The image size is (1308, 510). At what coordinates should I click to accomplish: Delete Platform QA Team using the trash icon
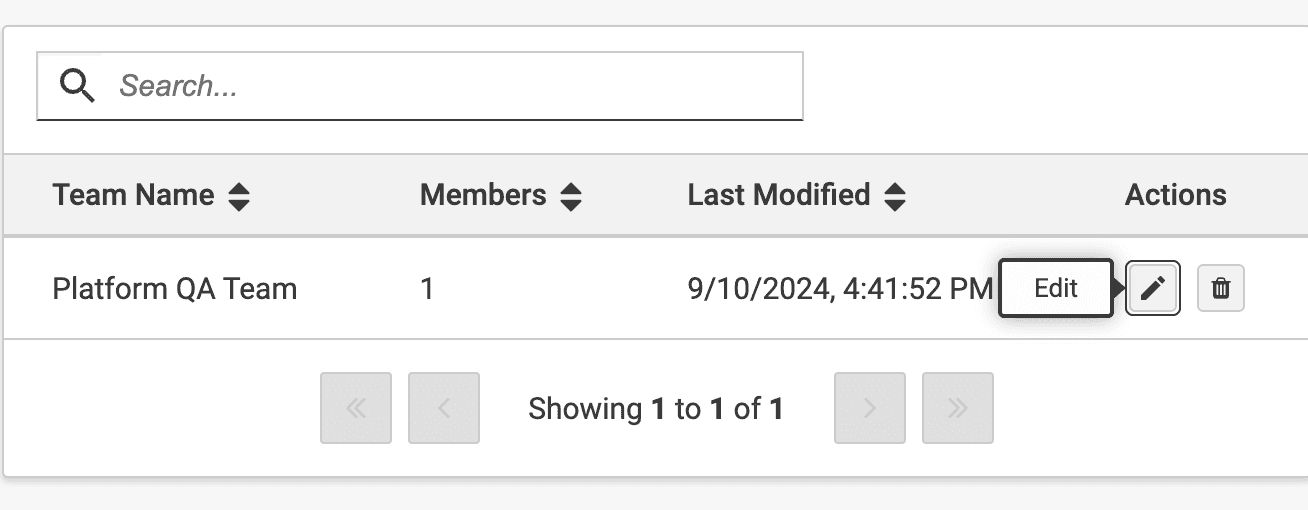tap(1221, 289)
